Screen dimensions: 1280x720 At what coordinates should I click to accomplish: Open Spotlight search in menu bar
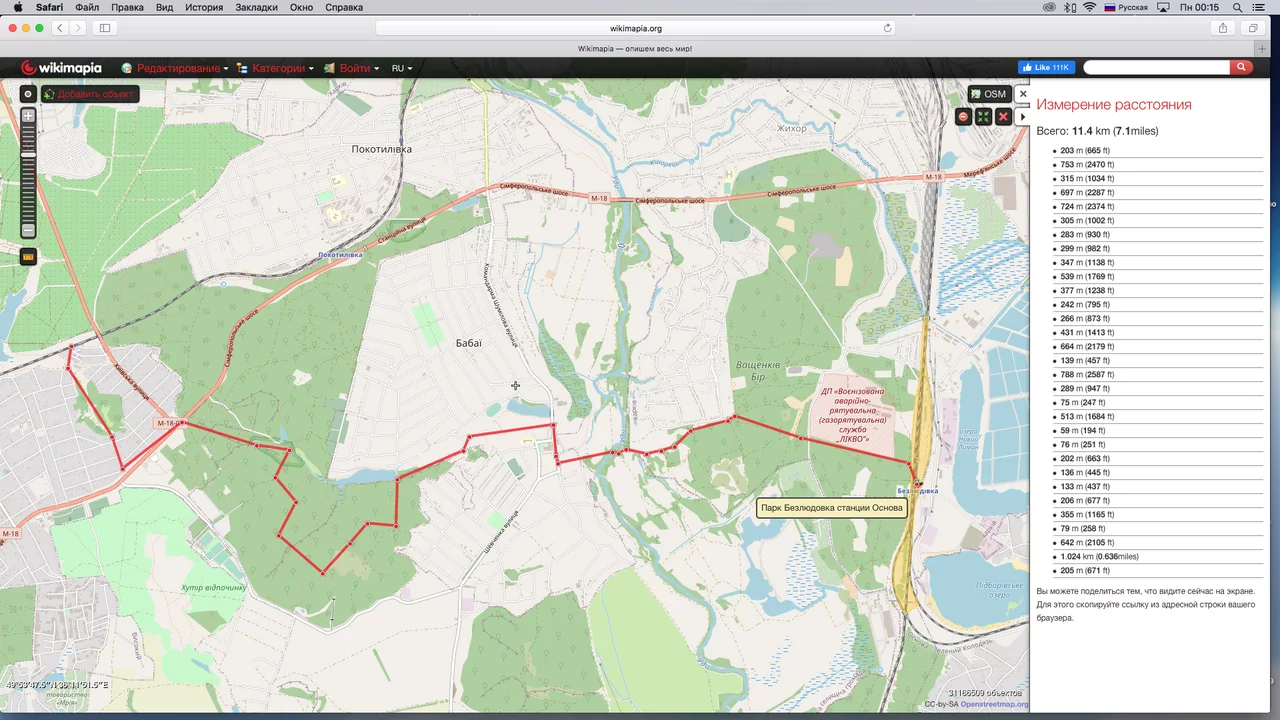1238,7
